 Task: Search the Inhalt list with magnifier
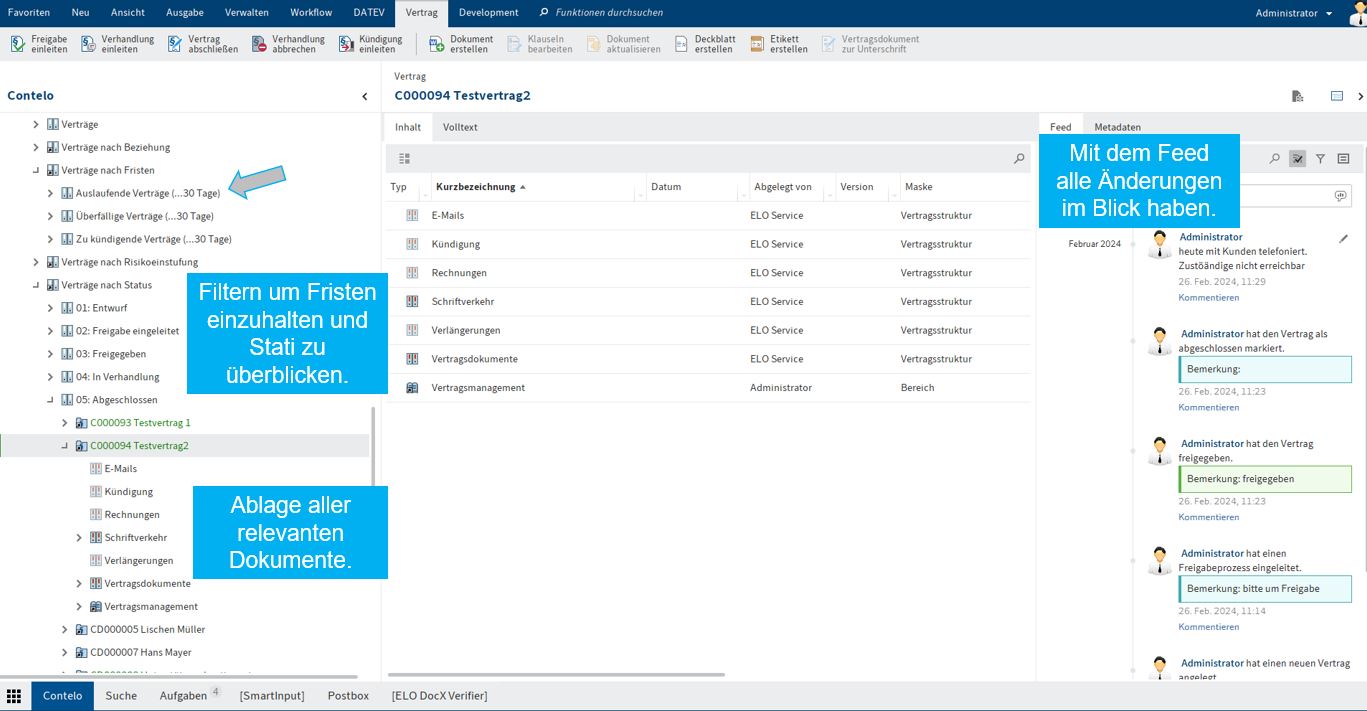pos(1019,158)
